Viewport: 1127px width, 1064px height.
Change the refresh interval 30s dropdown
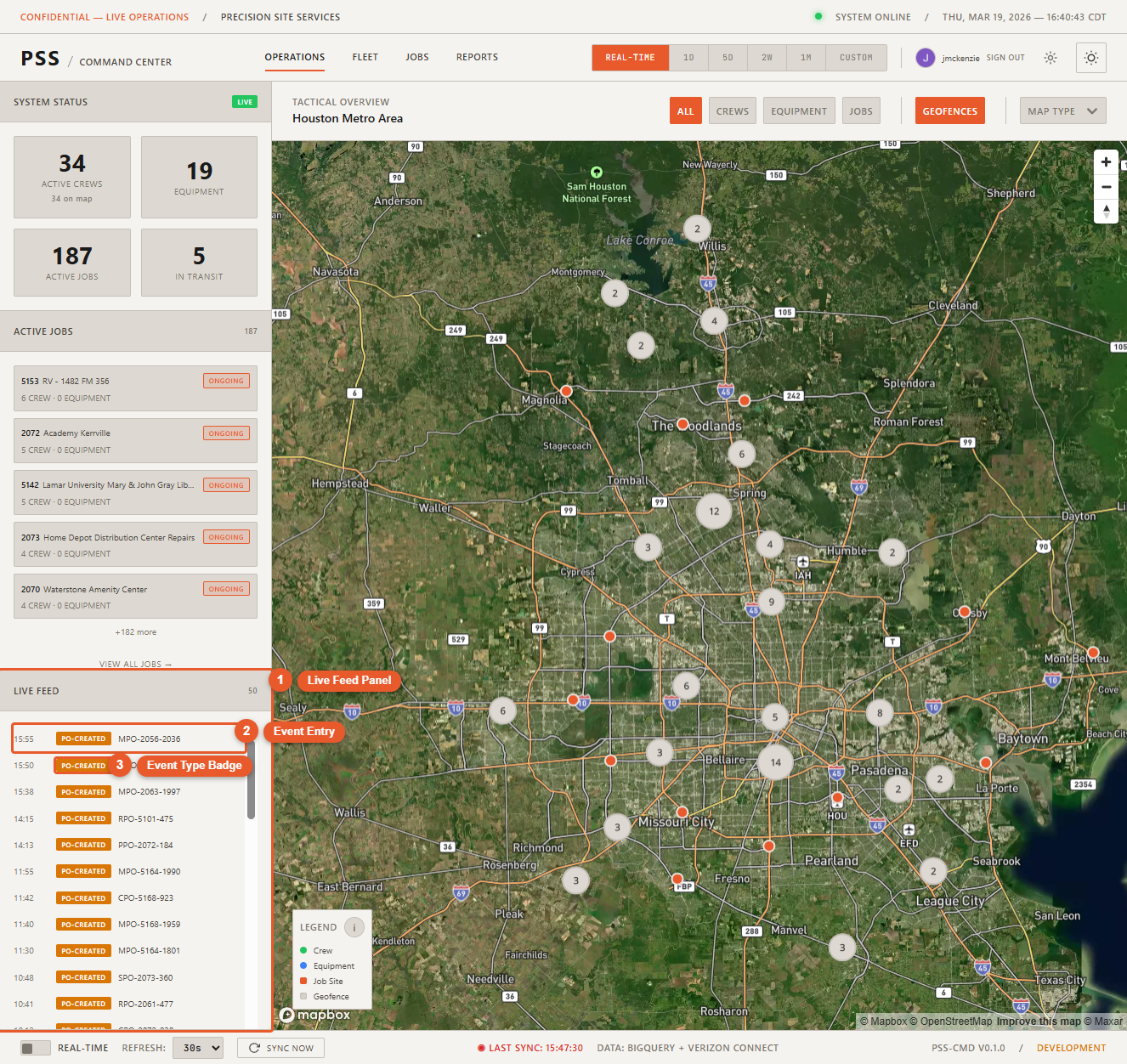[x=196, y=1047]
